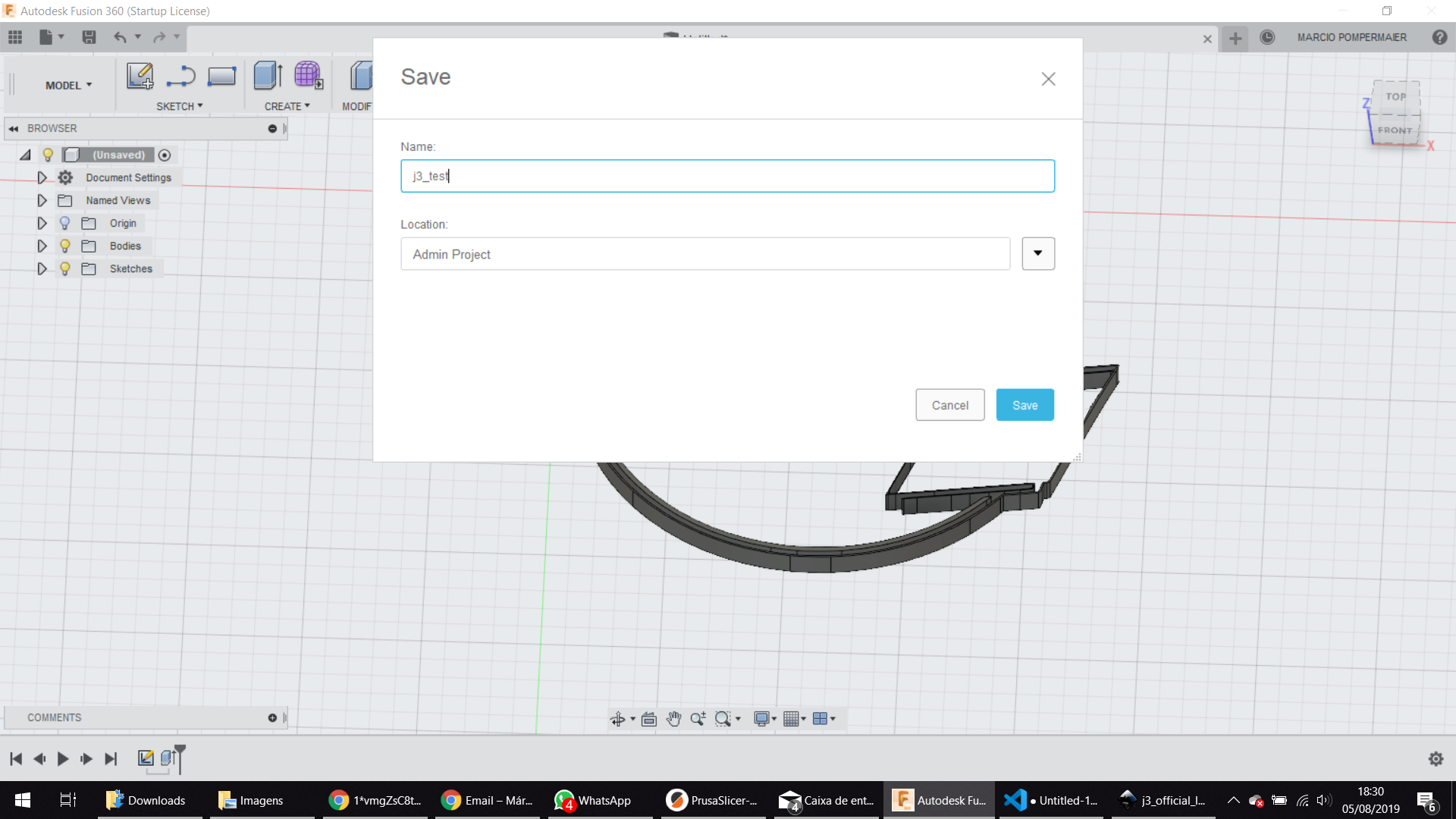This screenshot has height=819, width=1456.
Task: Open the Undo history dropdown arrow
Action: [138, 36]
